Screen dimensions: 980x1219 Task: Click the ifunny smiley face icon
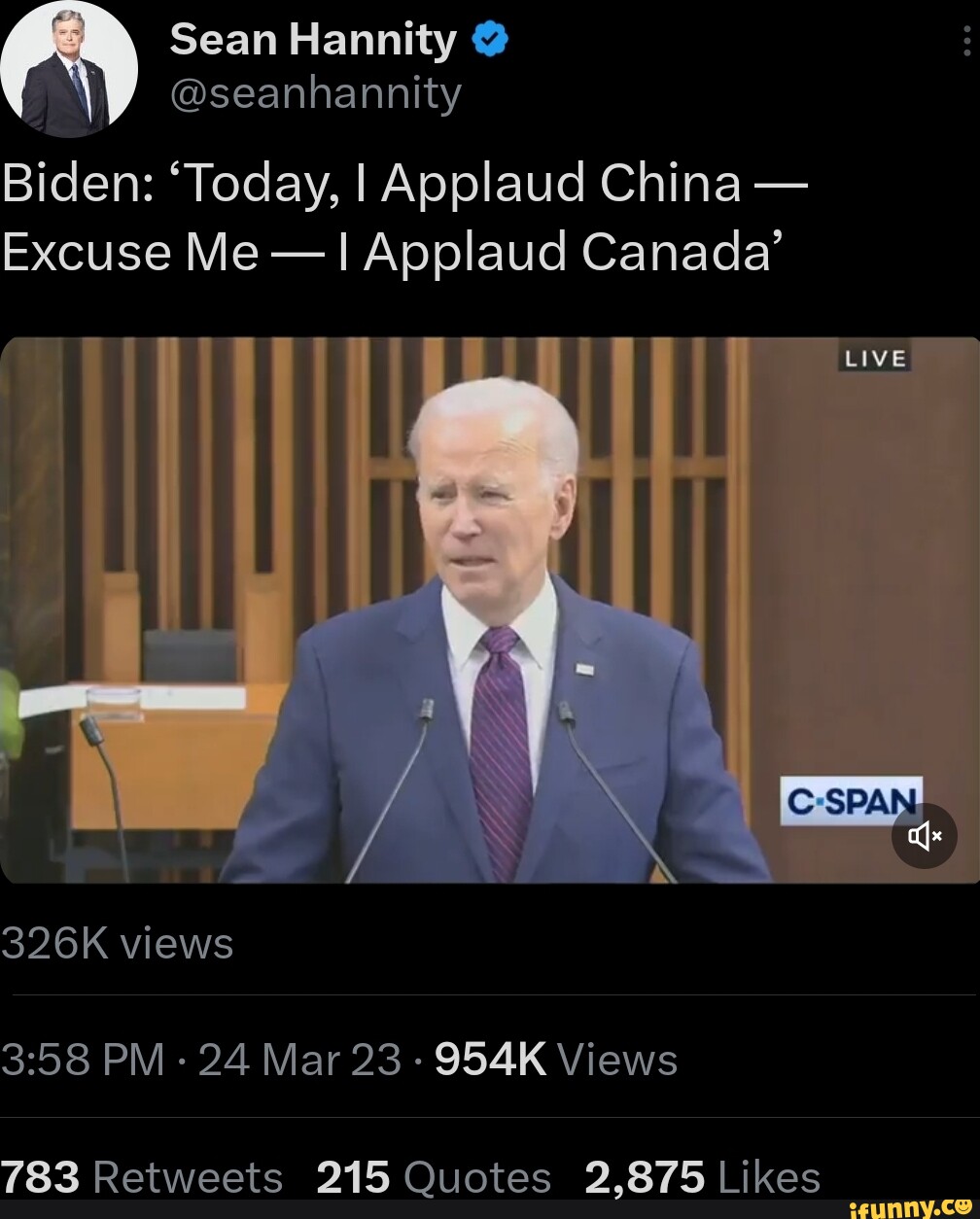(962, 1207)
